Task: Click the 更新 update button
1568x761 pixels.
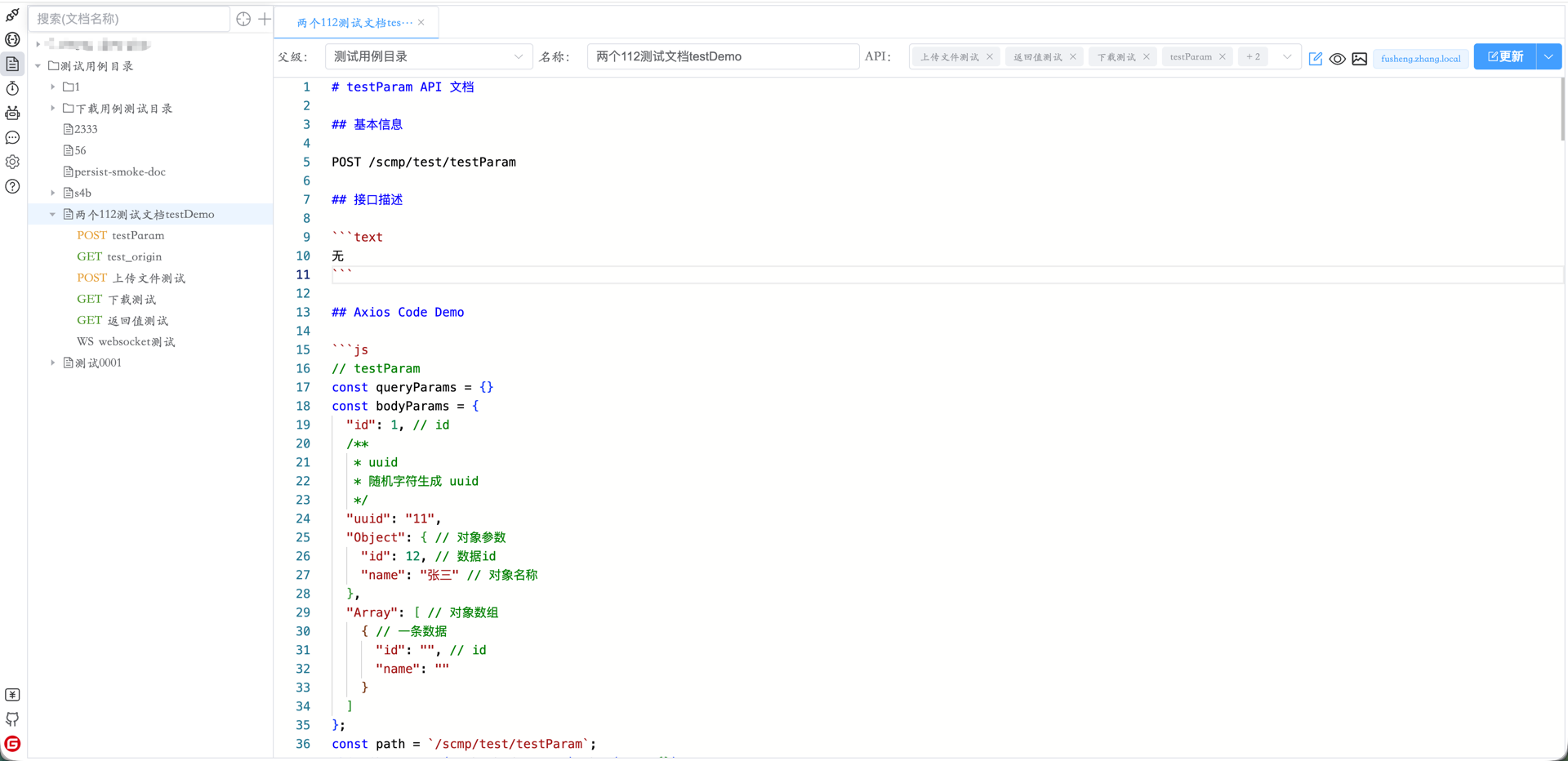Action: [x=1505, y=56]
